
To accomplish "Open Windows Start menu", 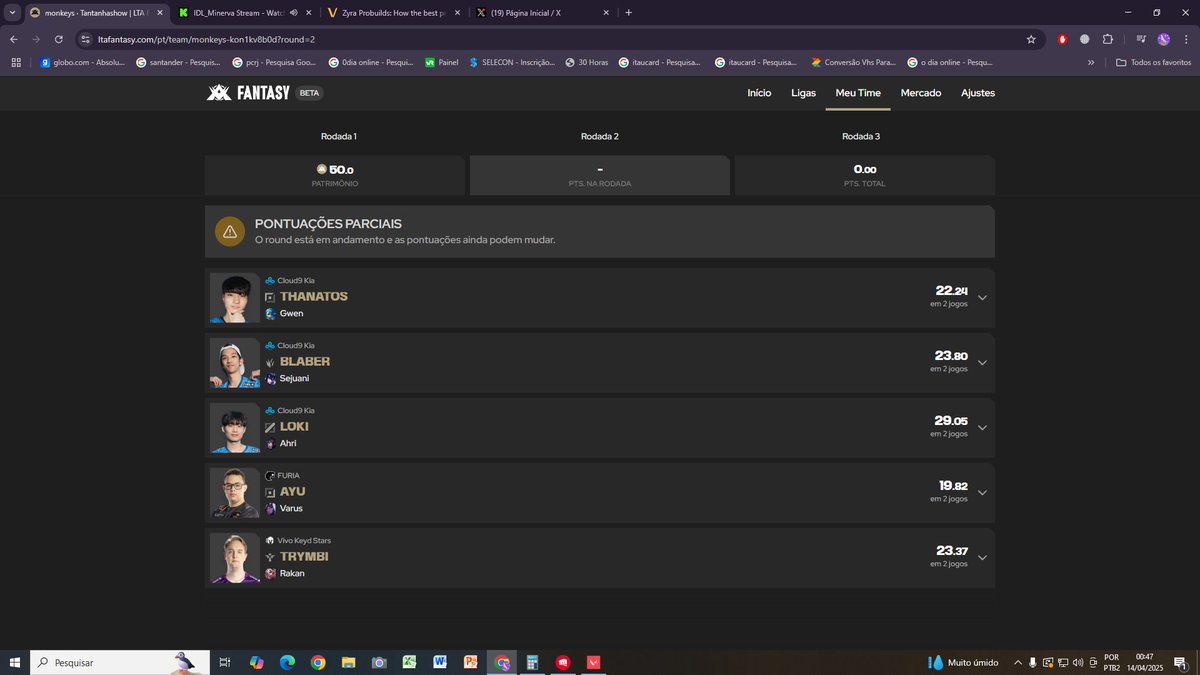I will click(x=15, y=662).
